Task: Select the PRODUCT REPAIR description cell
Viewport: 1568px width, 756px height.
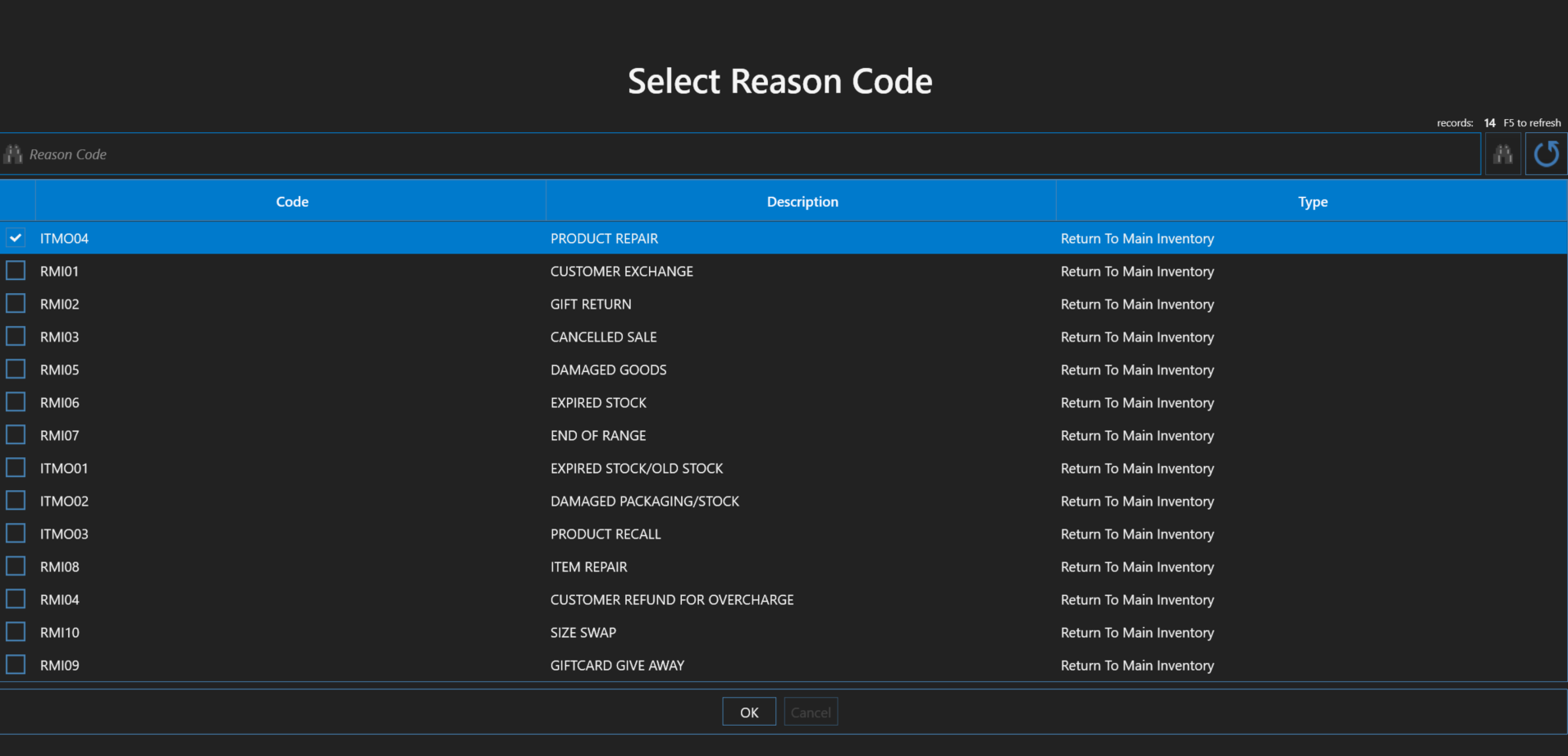Action: click(x=604, y=238)
